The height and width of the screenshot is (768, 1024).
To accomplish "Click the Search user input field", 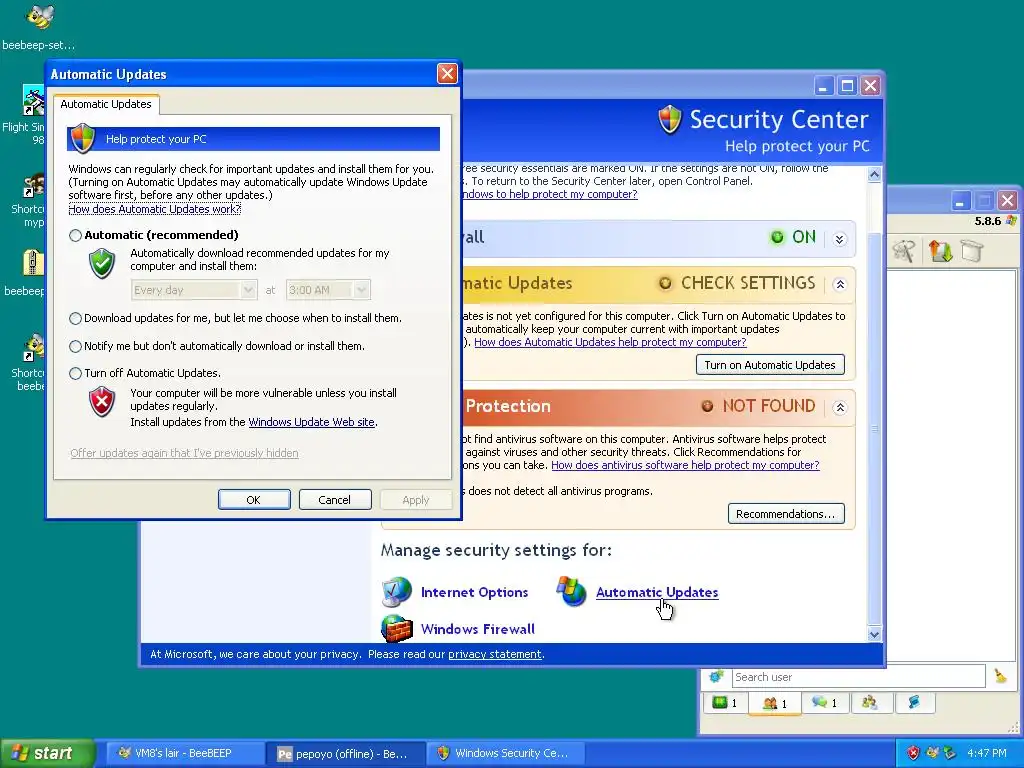I will (857, 677).
